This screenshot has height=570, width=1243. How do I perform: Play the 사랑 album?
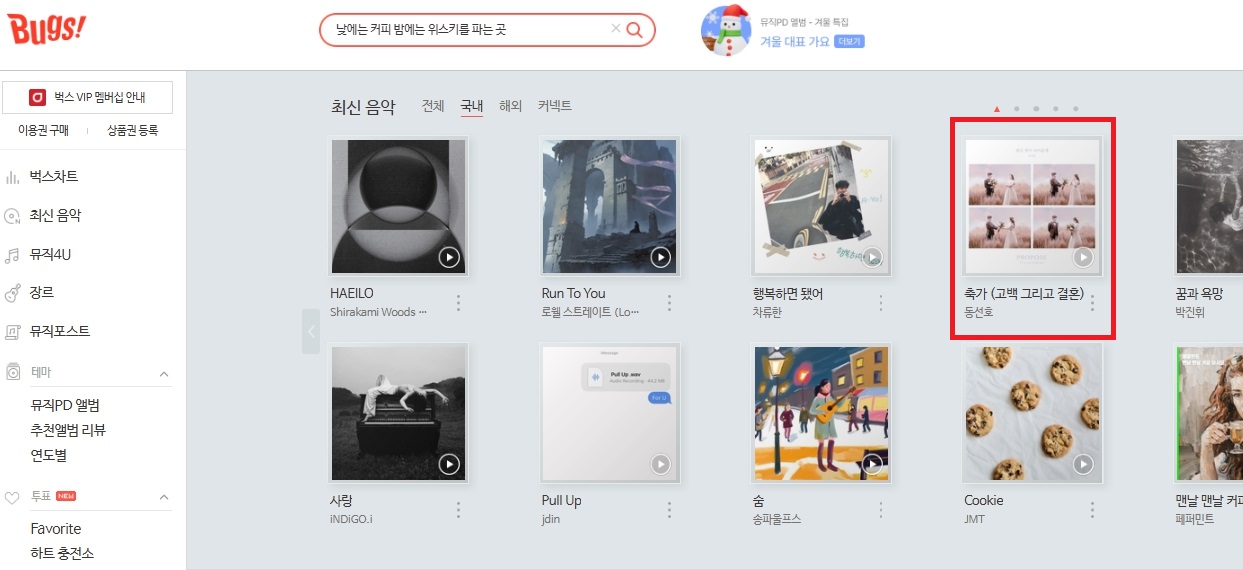tap(449, 464)
